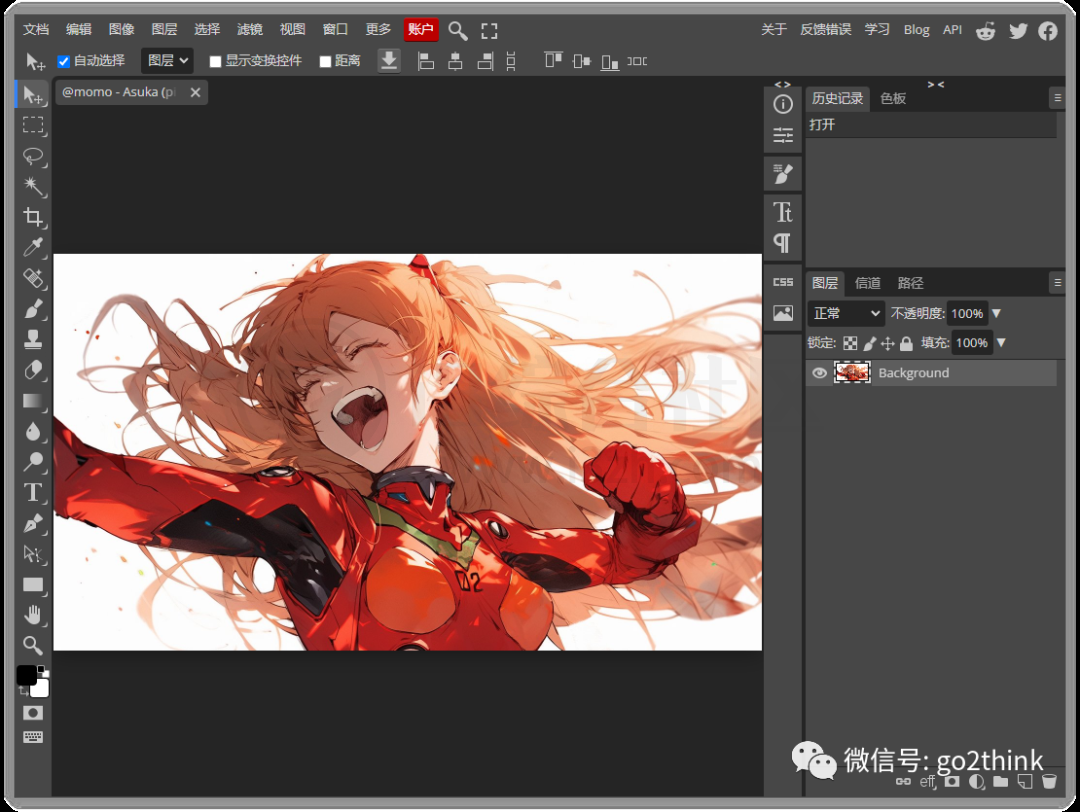The width and height of the screenshot is (1080, 812).
Task: Uncheck the 自动选择 checkbox
Action: [63, 61]
